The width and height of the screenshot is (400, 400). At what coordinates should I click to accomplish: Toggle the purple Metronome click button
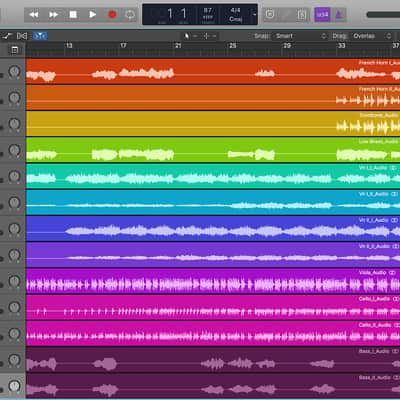point(339,15)
